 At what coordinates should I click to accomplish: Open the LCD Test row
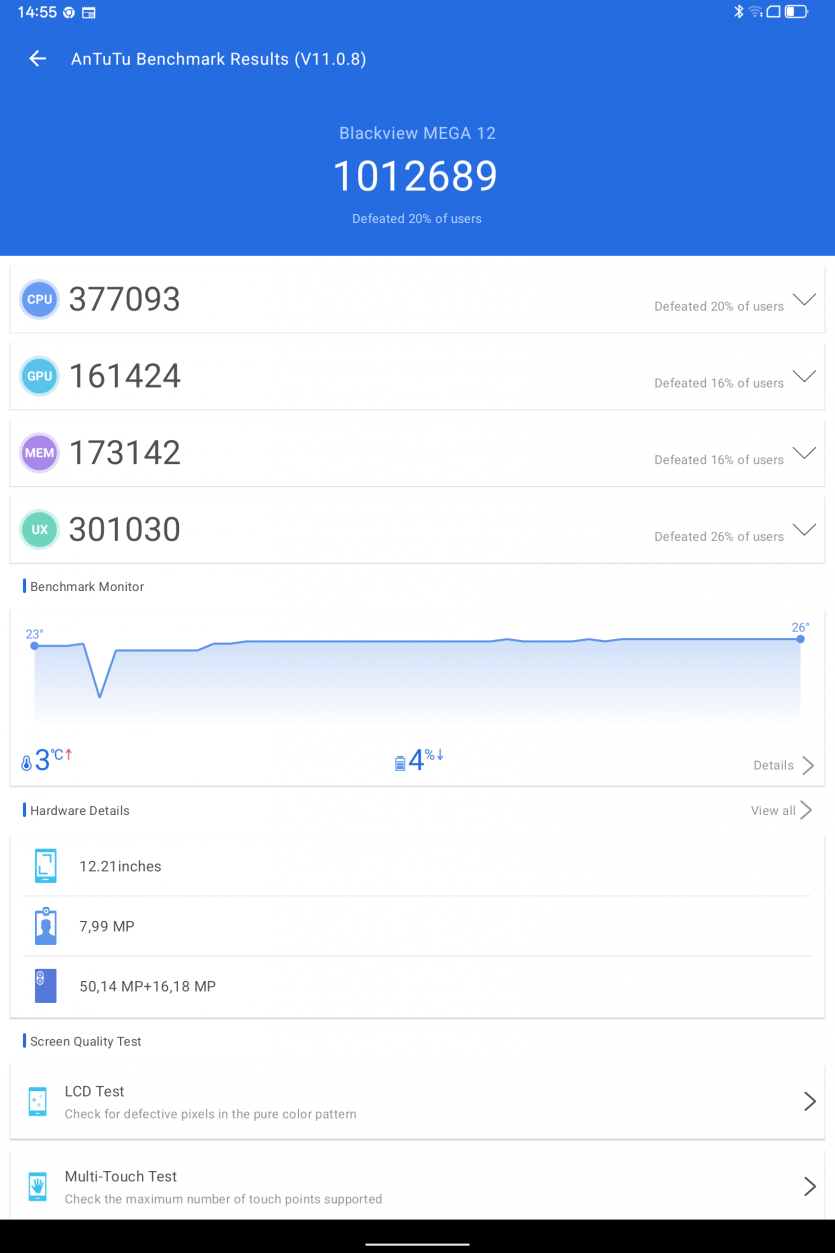click(417, 1101)
